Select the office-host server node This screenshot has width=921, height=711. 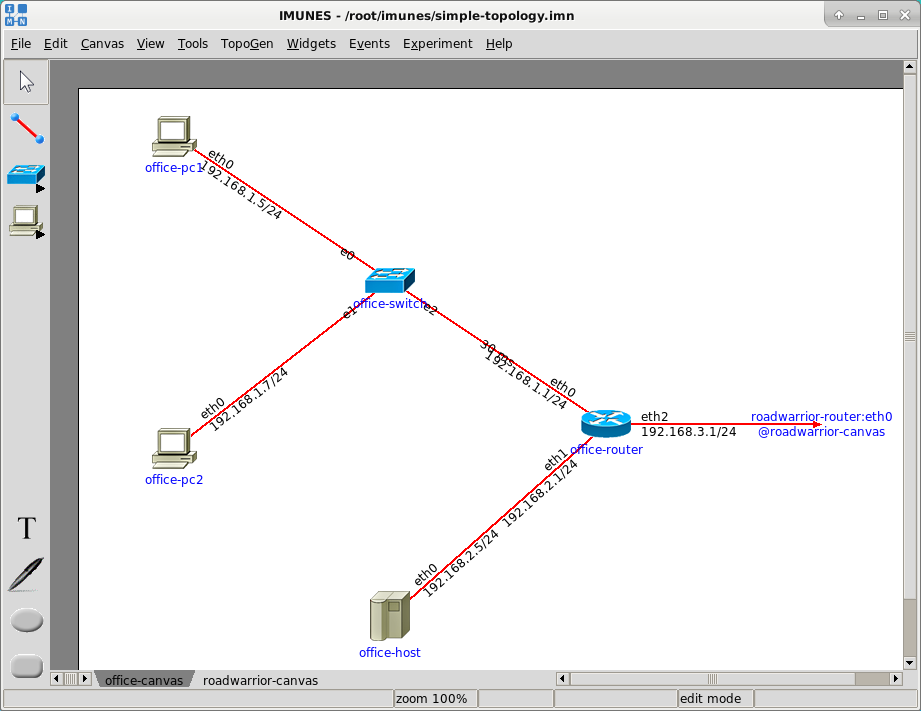[x=389, y=616]
